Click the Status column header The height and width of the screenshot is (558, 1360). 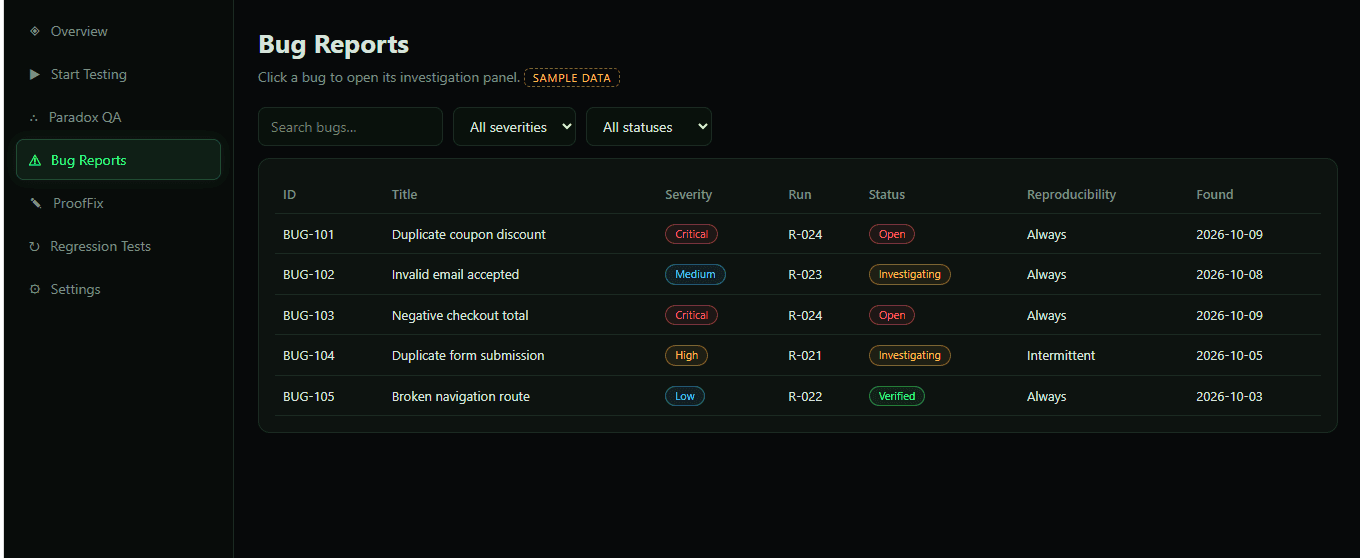887,195
